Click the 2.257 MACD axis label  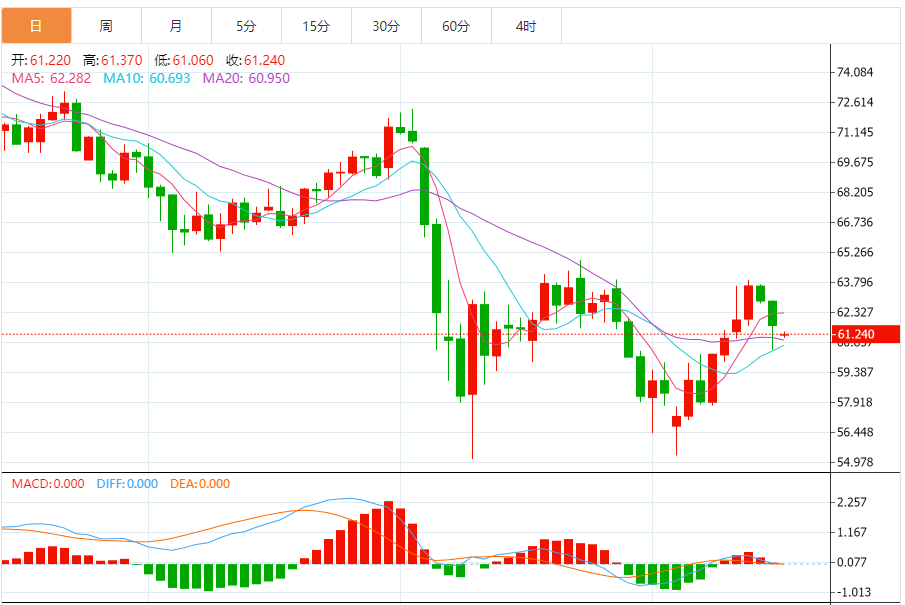tap(852, 502)
